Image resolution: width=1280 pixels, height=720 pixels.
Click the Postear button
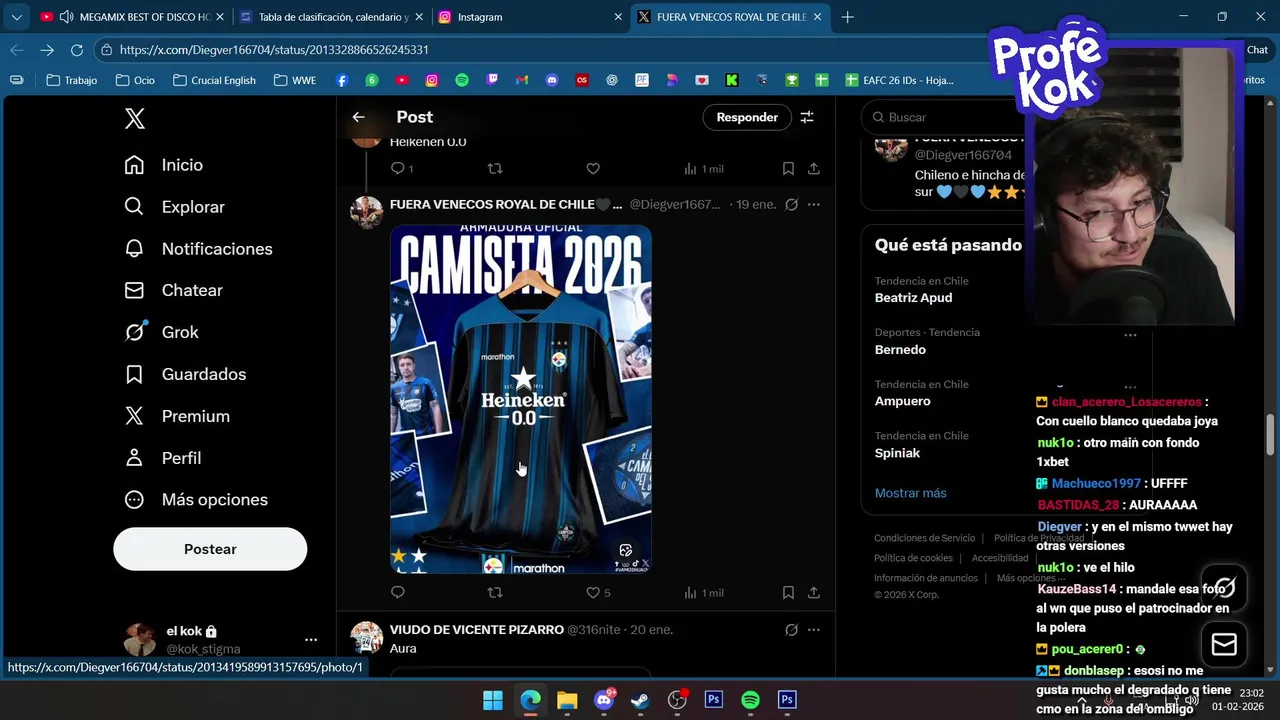[210, 549]
